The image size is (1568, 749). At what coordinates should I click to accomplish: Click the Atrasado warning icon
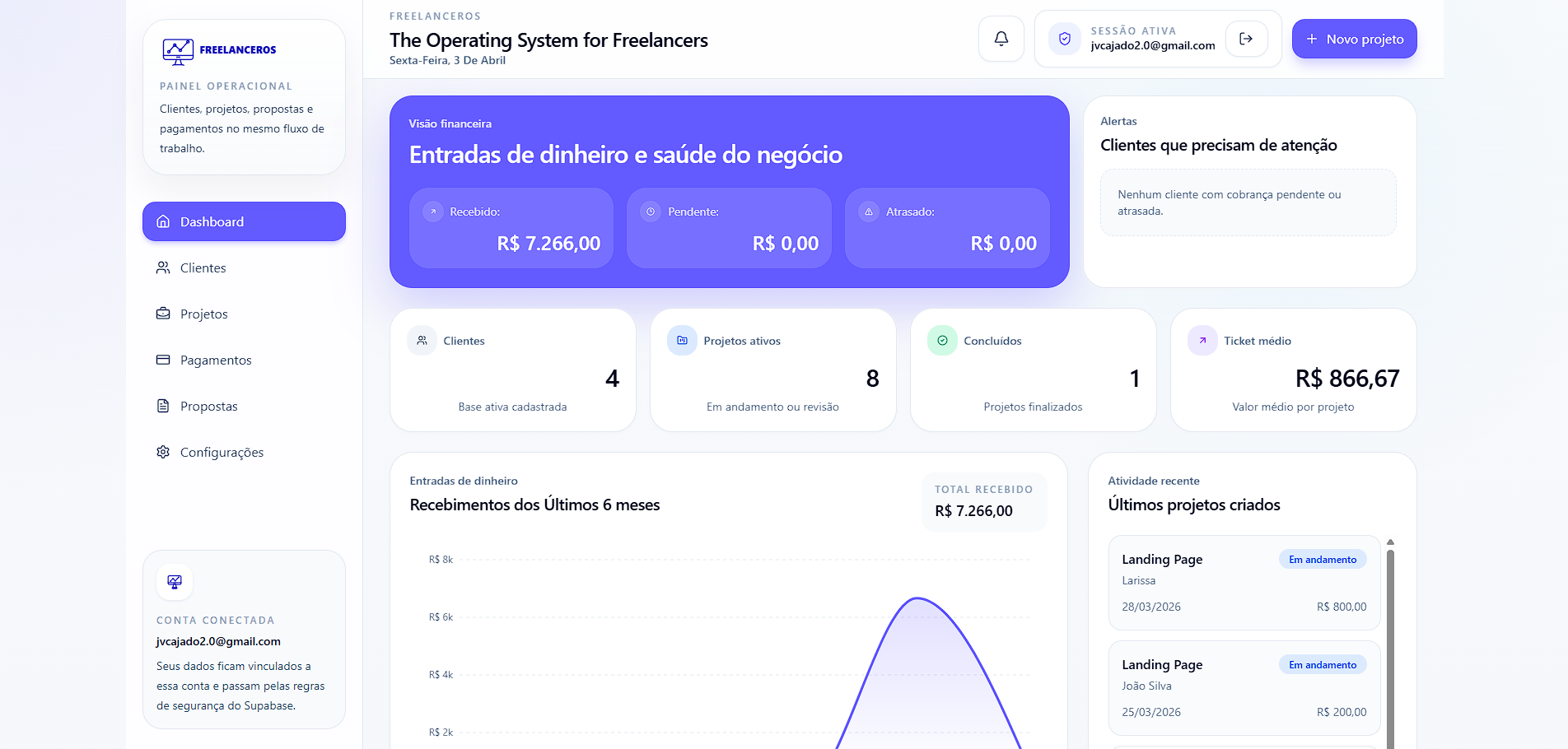click(x=869, y=212)
